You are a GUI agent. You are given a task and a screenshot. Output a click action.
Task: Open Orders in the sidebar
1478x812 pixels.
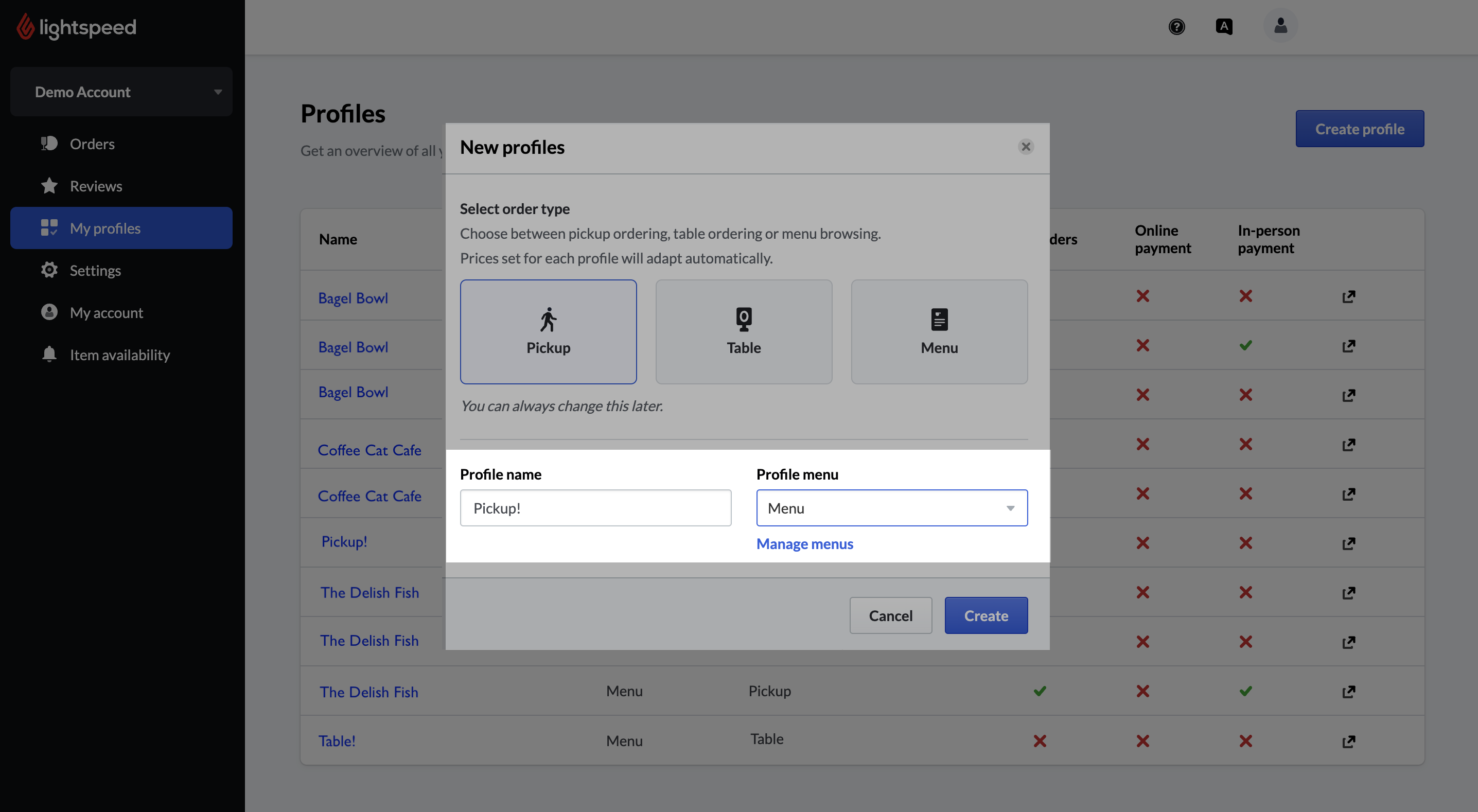[92, 144]
